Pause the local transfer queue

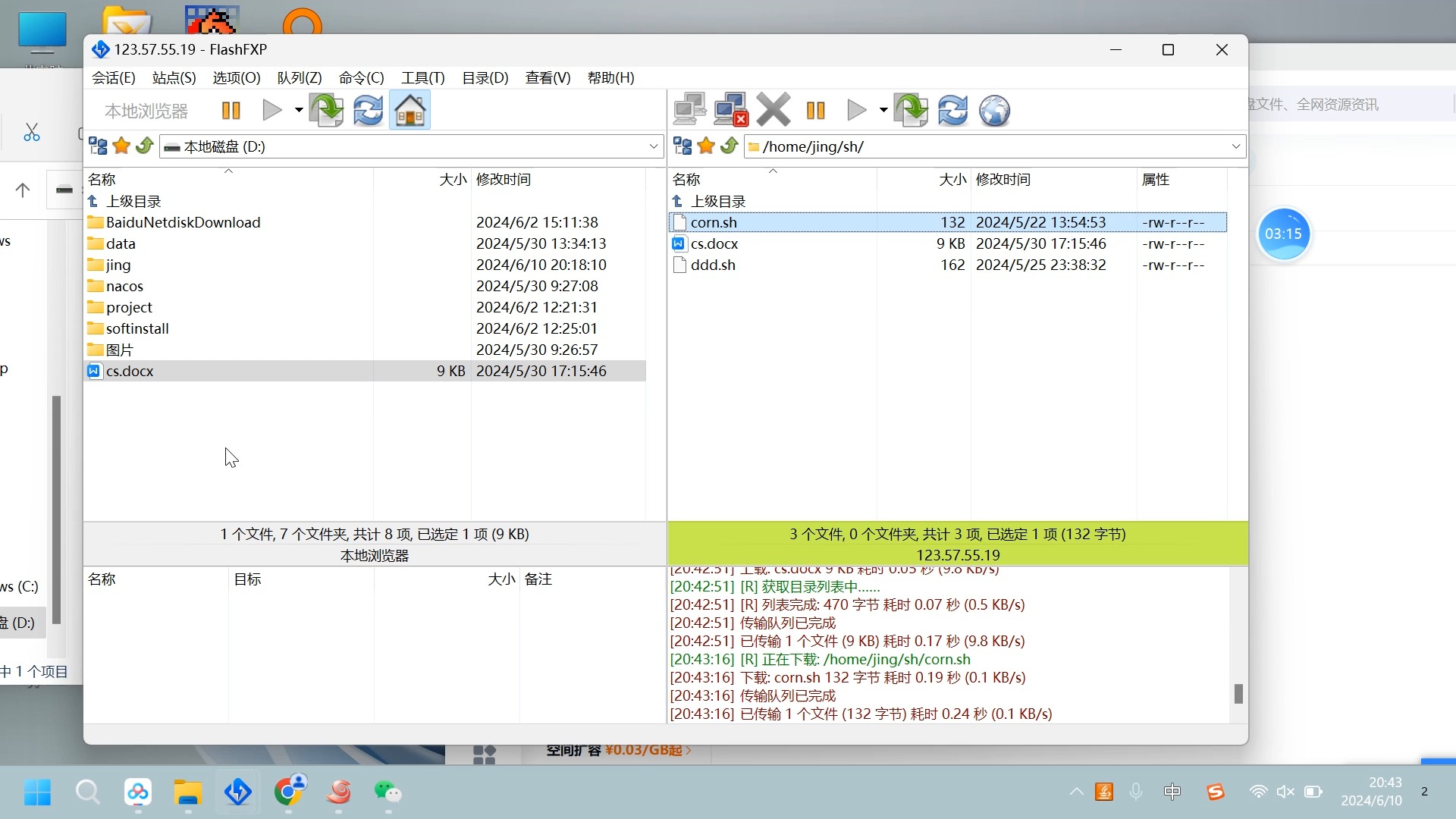click(231, 110)
